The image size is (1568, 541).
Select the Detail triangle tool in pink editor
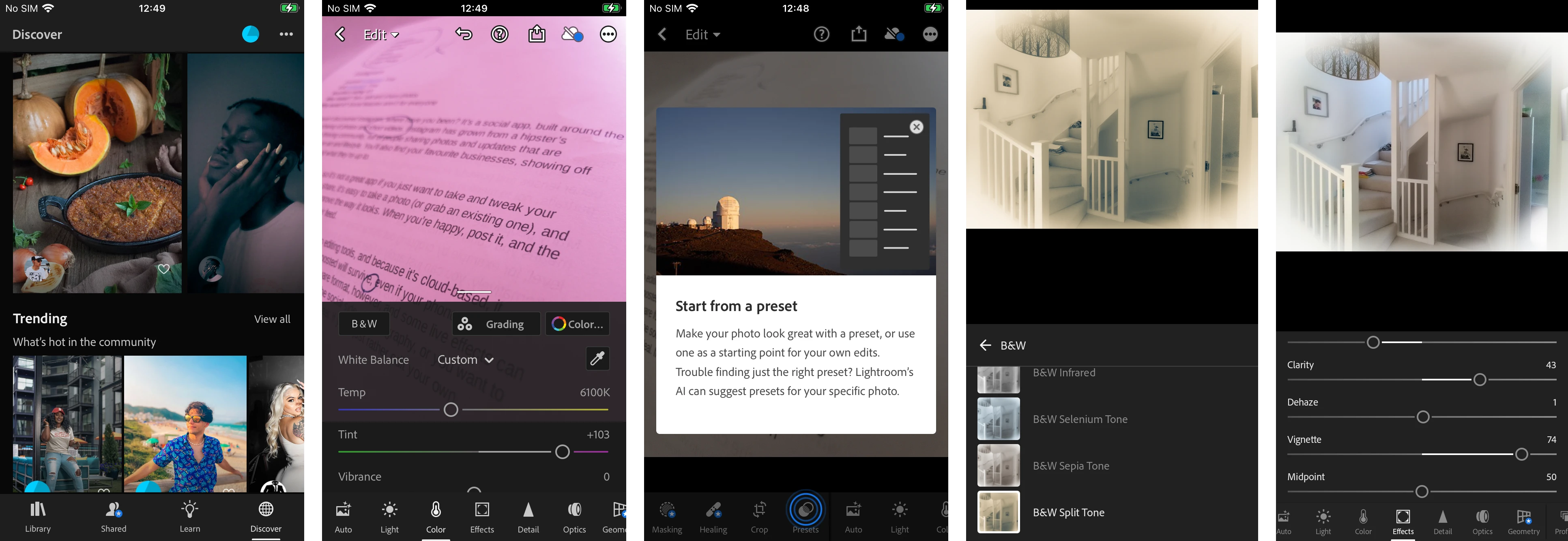528,517
